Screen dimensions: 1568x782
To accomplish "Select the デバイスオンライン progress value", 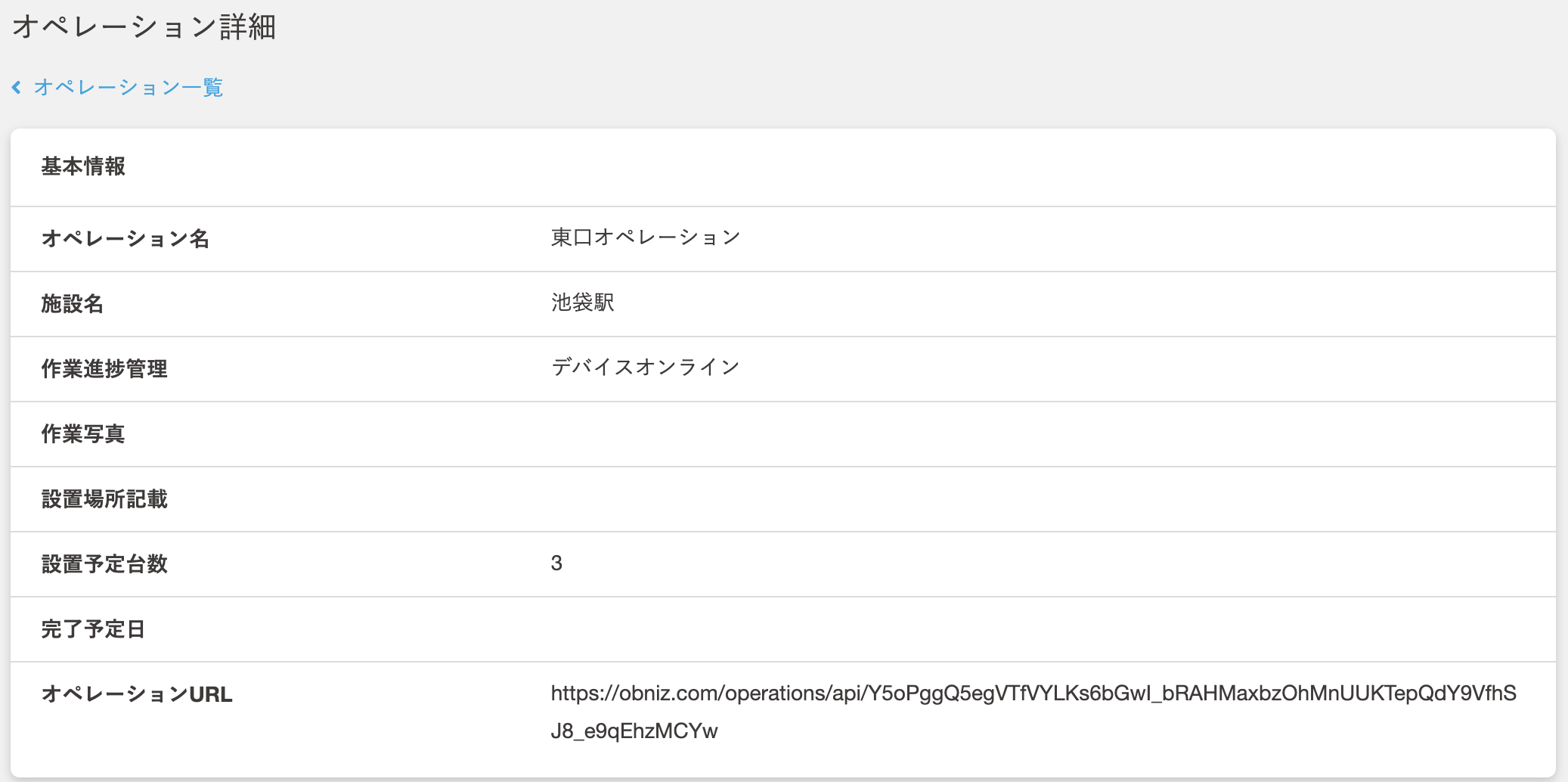I will 645,368.
